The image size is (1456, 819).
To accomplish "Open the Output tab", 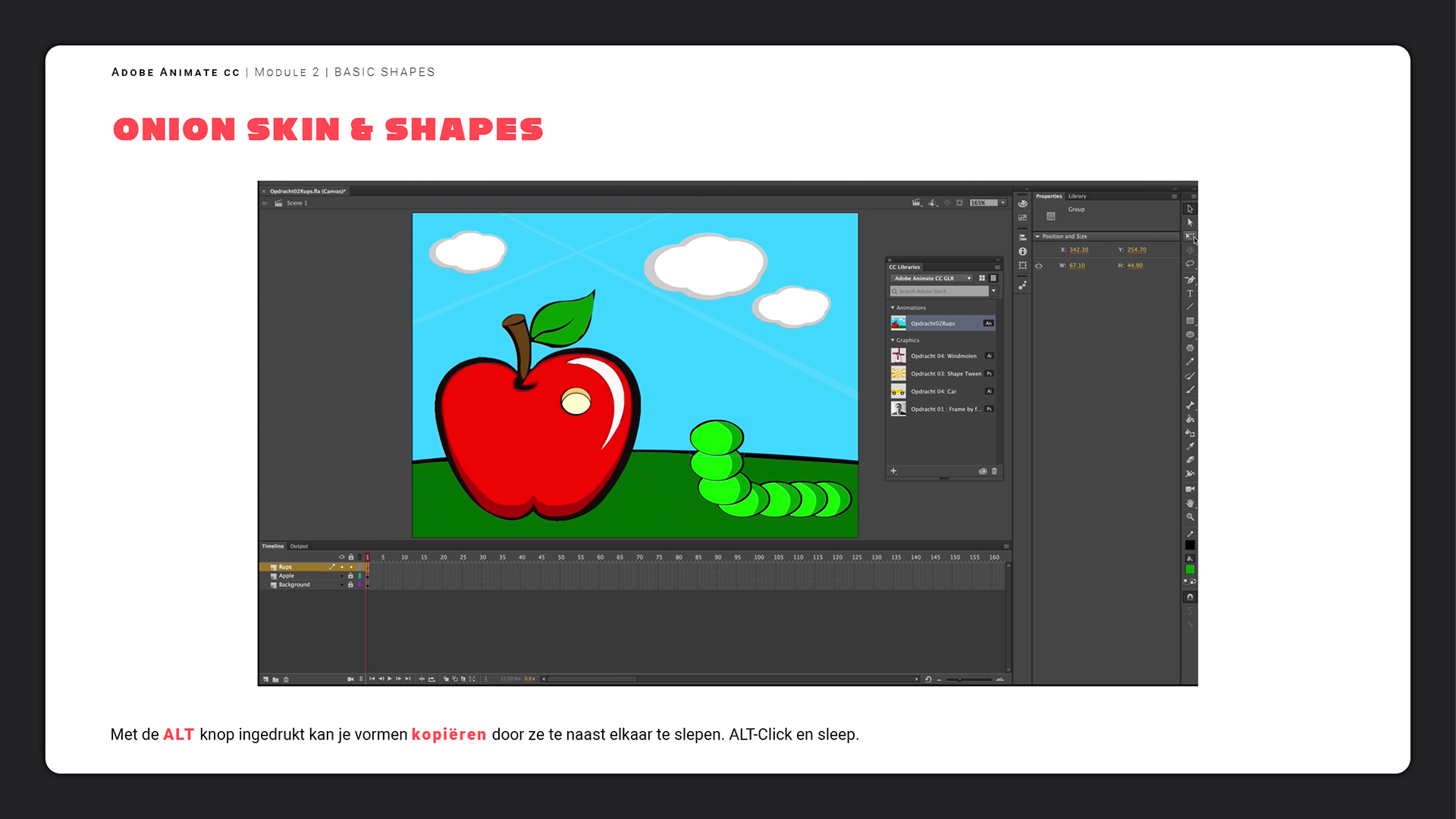I will tap(299, 546).
